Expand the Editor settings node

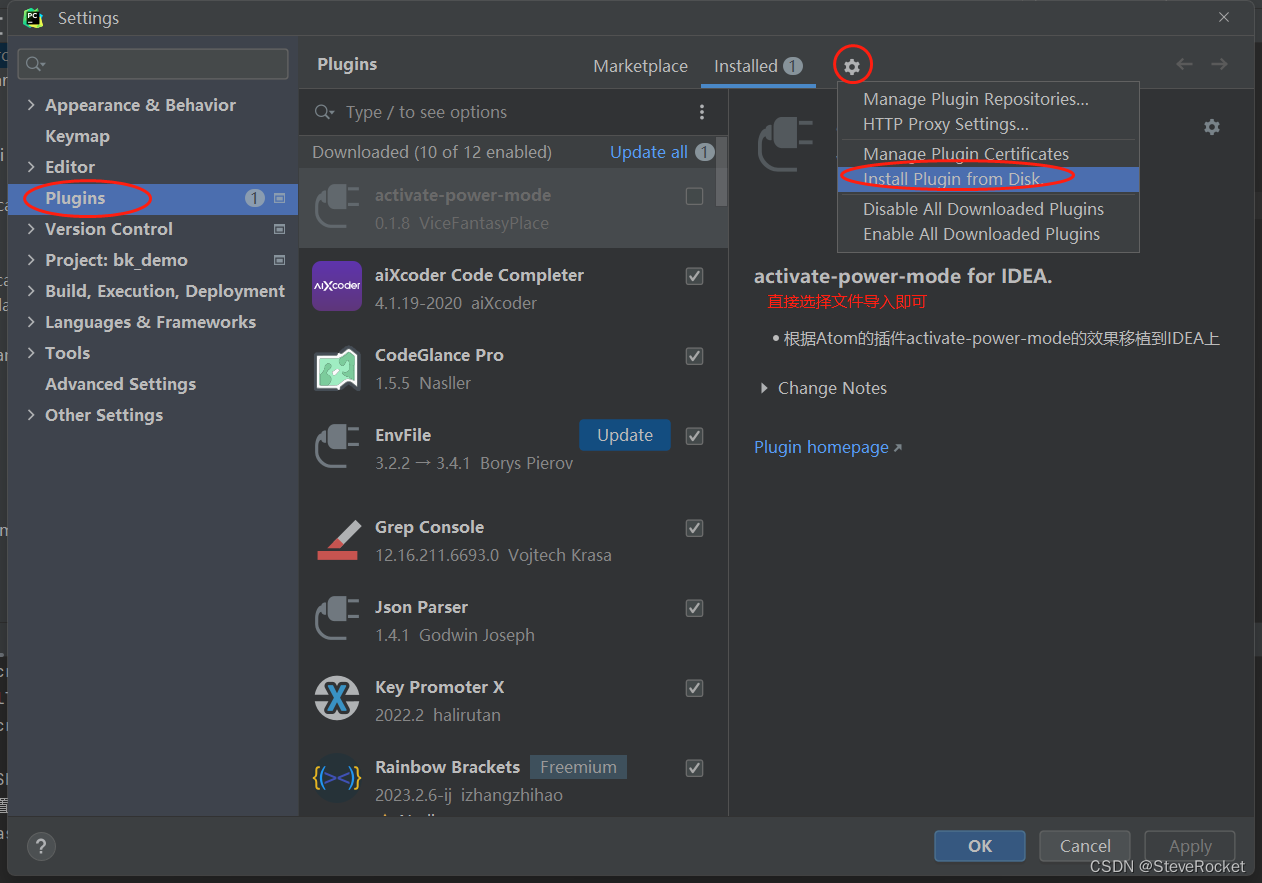[x=31, y=167]
